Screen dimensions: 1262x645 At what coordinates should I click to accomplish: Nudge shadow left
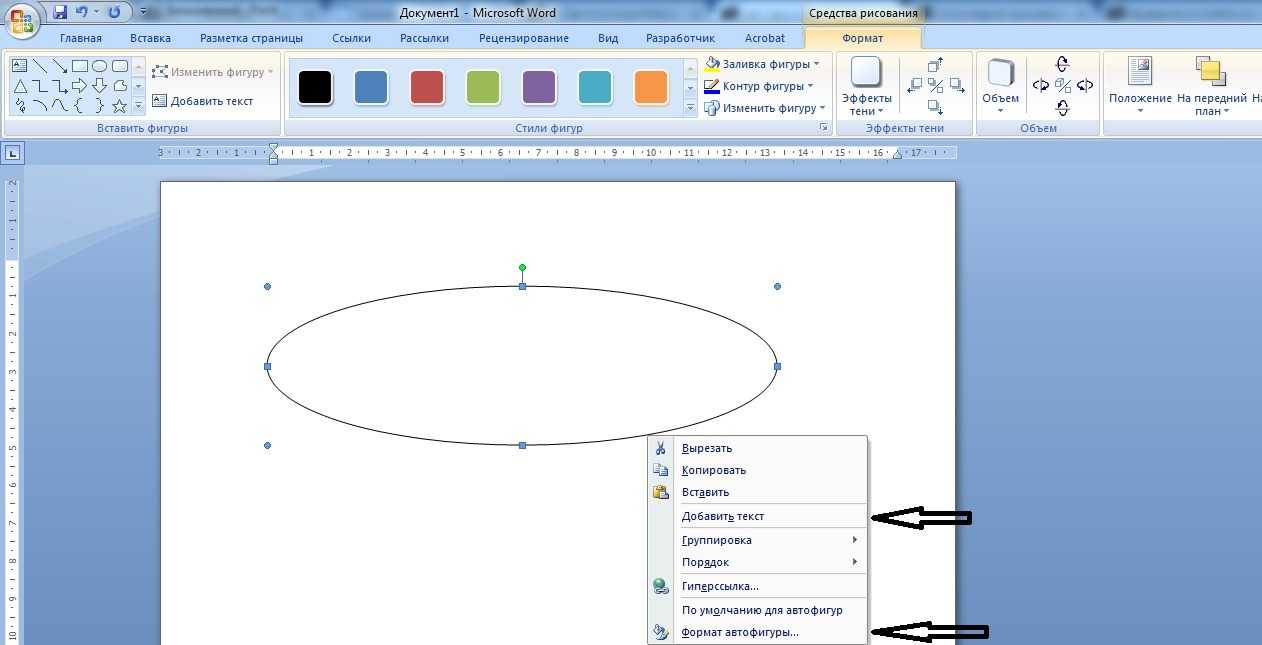(x=914, y=86)
